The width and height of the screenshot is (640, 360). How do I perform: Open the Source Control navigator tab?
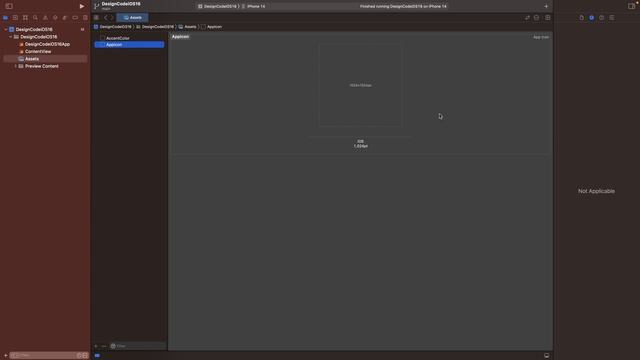[15, 18]
